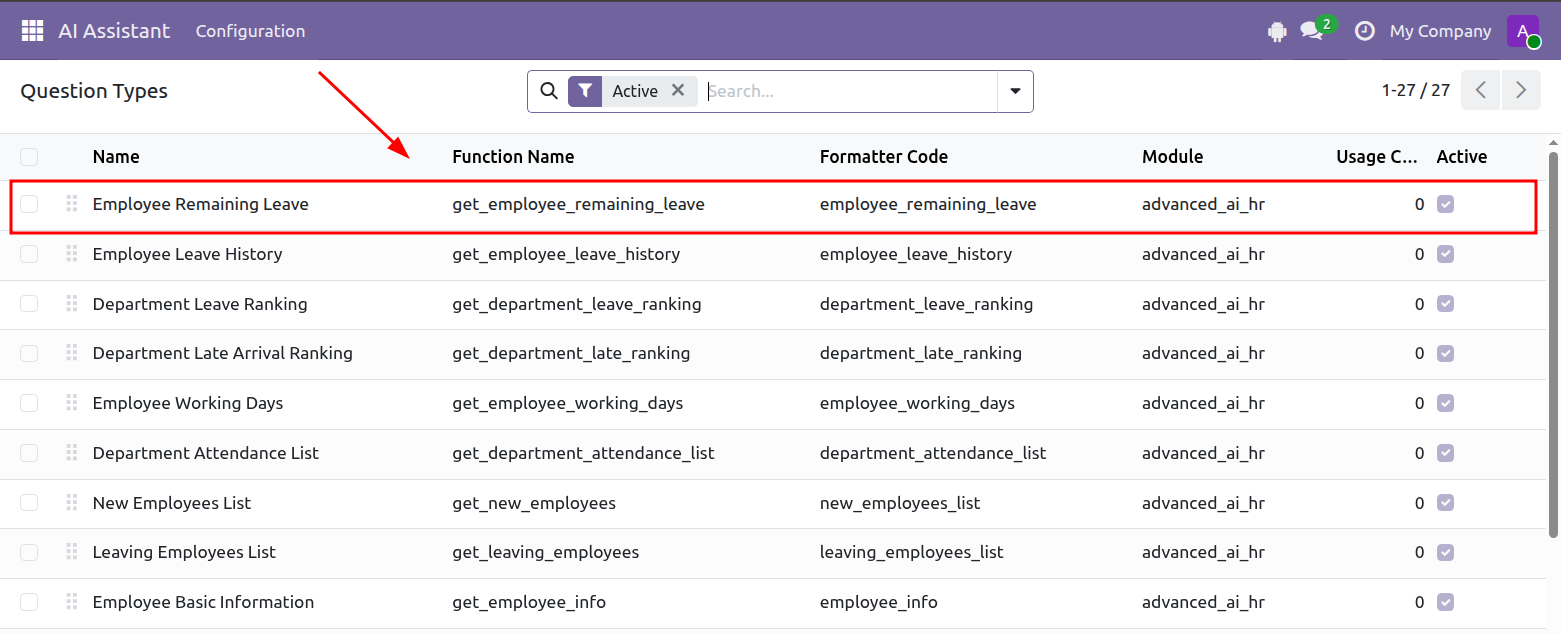Select the New Employees List row checkbox

(x=29, y=503)
